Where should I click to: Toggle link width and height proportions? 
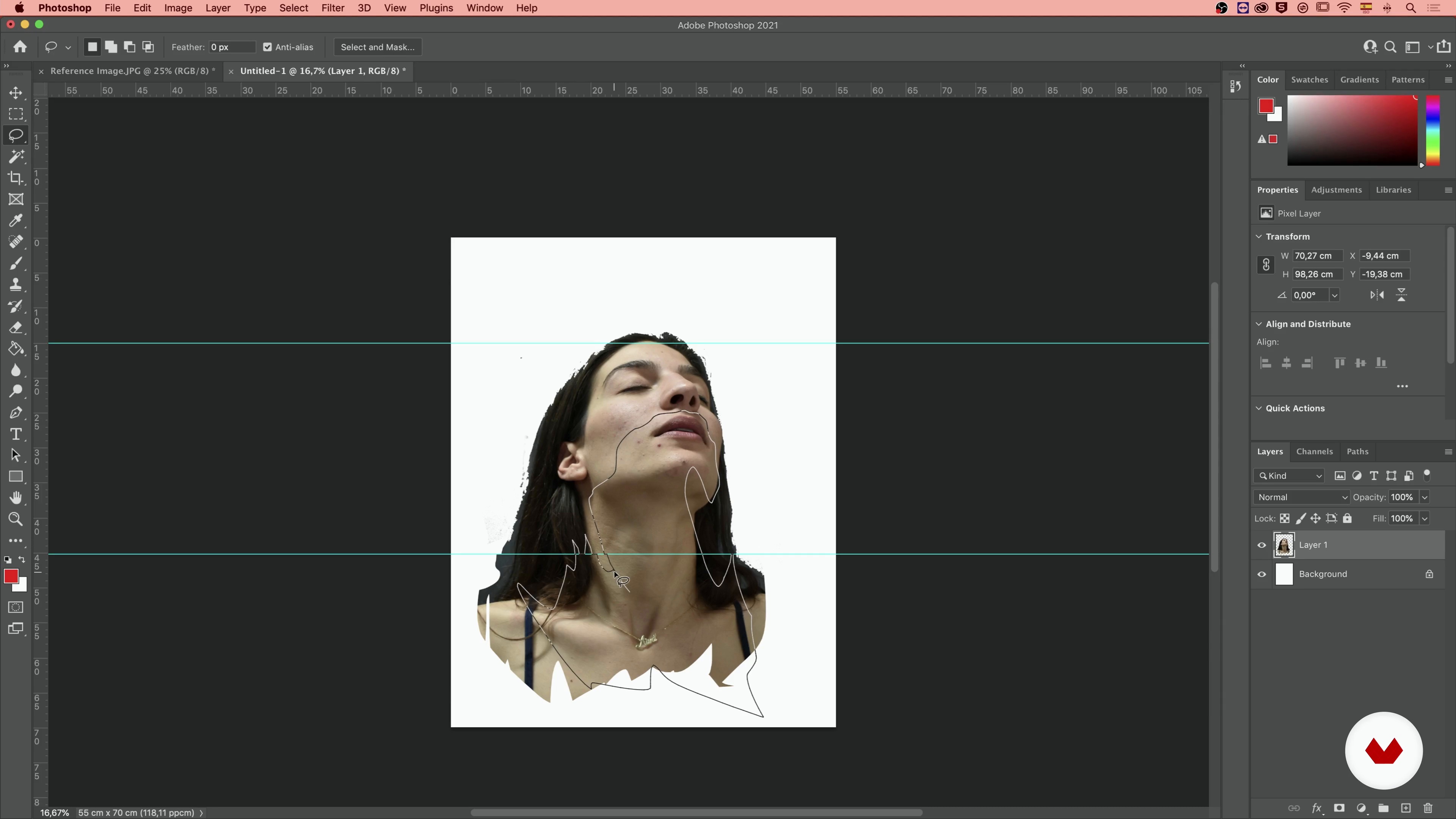click(x=1266, y=265)
